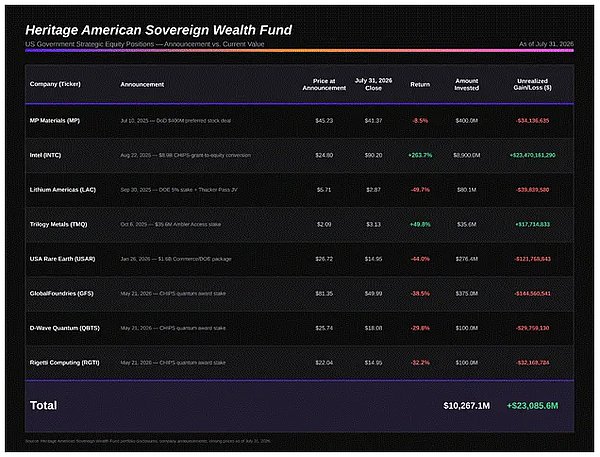Click the '$276.4M' amount for USA Rare Earth
Image resolution: width=600 pixels, height=457 pixels.
click(x=466, y=259)
